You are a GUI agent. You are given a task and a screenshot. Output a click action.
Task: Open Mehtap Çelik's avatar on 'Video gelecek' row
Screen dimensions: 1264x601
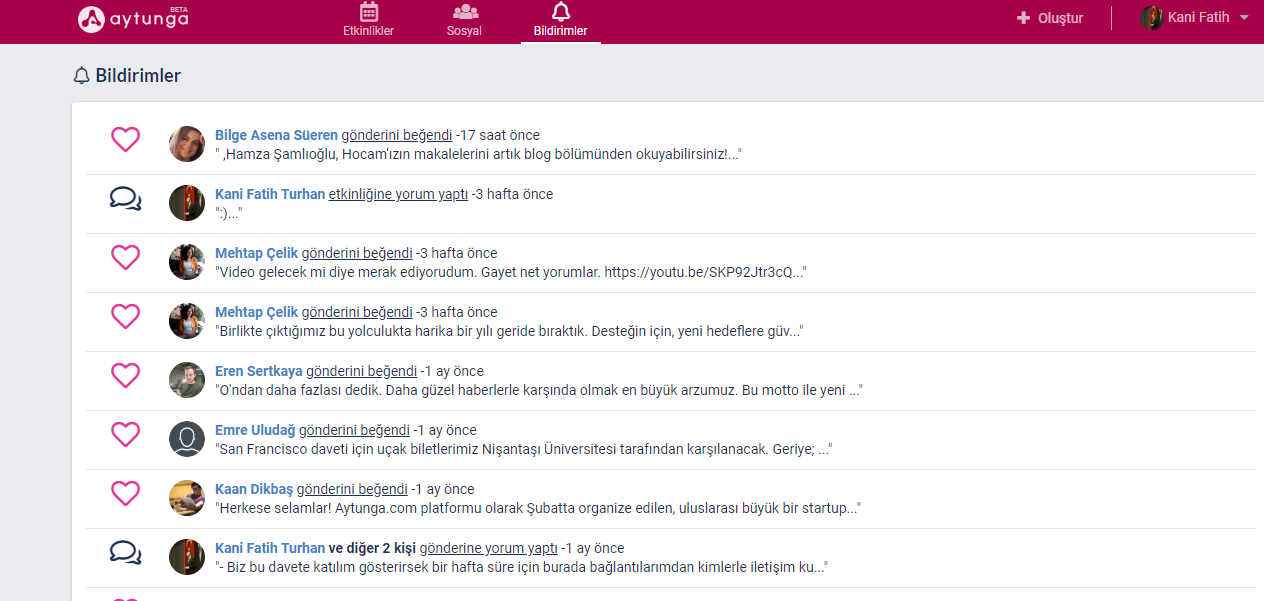click(187, 262)
